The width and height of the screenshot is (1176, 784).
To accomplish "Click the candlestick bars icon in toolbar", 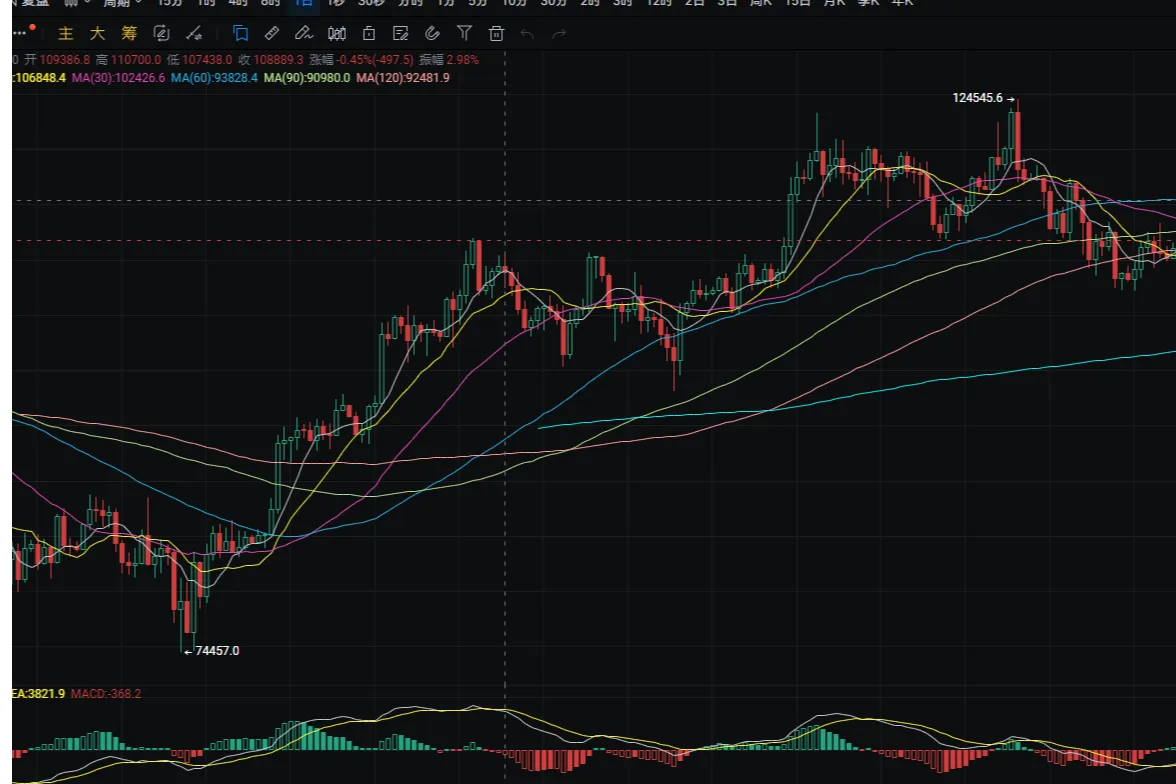I will pos(337,33).
